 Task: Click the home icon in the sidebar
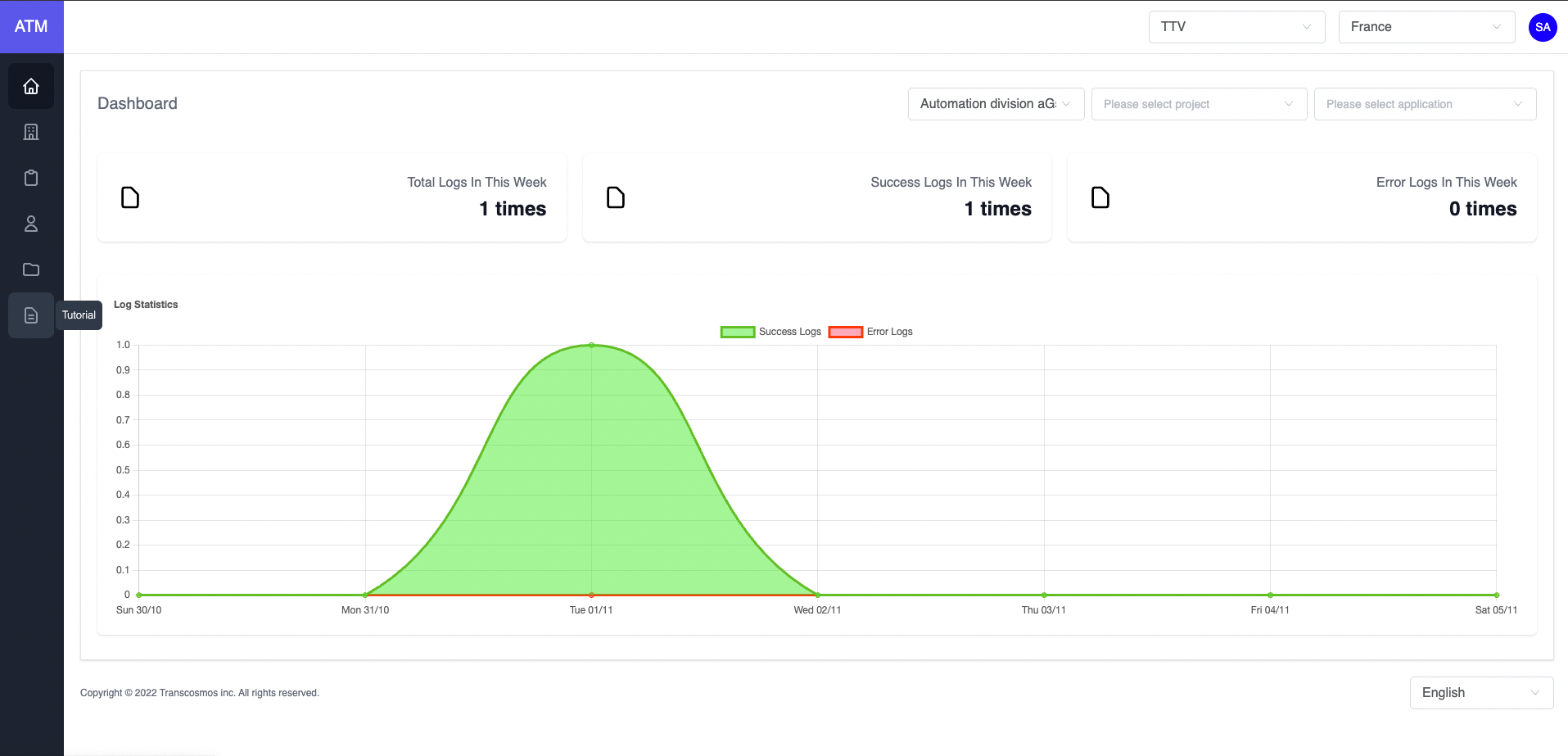tap(31, 86)
